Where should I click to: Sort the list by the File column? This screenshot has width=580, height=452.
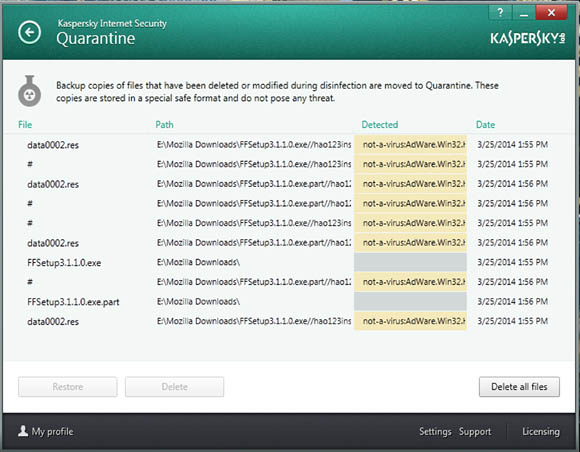pyautogui.click(x=25, y=125)
